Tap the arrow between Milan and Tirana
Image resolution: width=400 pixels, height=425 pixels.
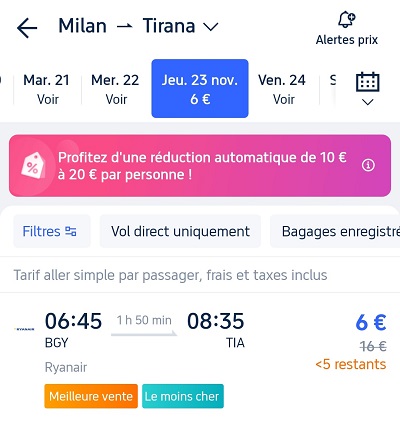125,26
